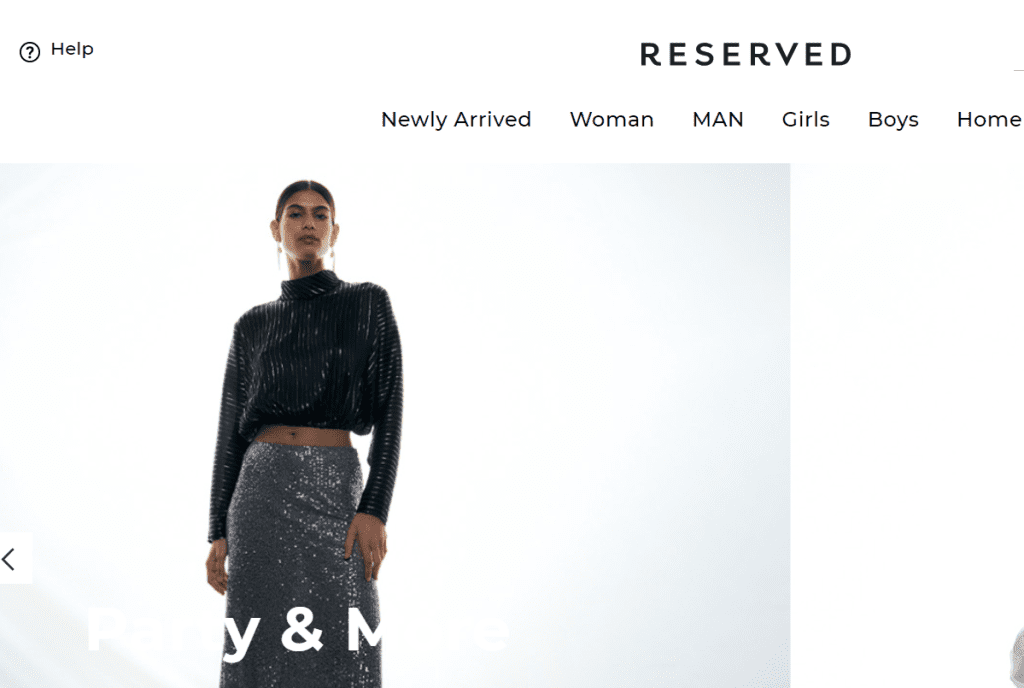Open the Newly Arrived menu
The width and height of the screenshot is (1024, 688).
pos(456,119)
